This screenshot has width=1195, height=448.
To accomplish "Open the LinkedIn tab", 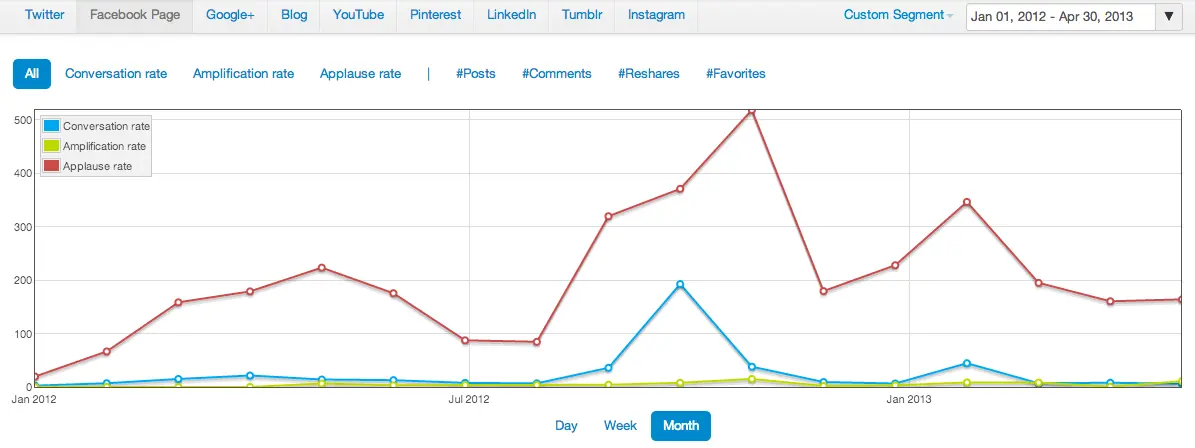I will pos(511,15).
